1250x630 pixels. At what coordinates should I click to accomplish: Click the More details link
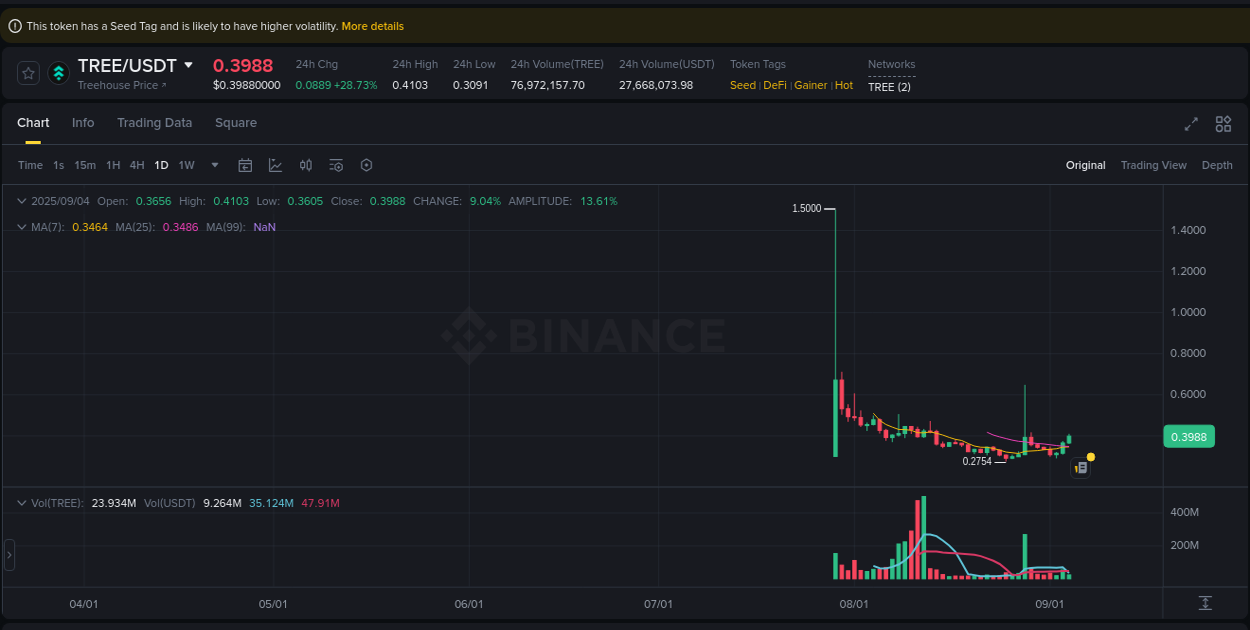(x=372, y=25)
